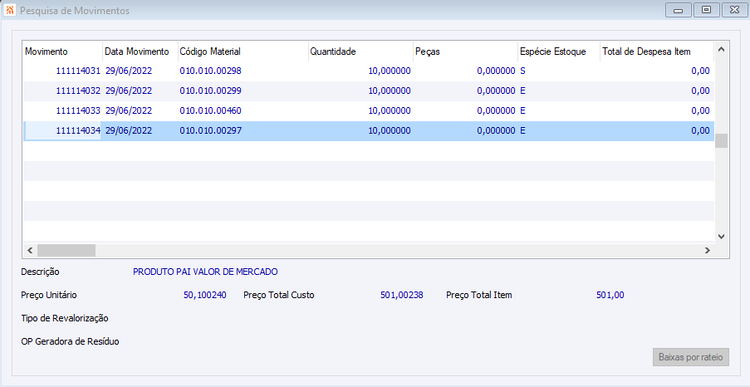
Task: Click the horizontal scroll right arrow
Action: coord(707,250)
